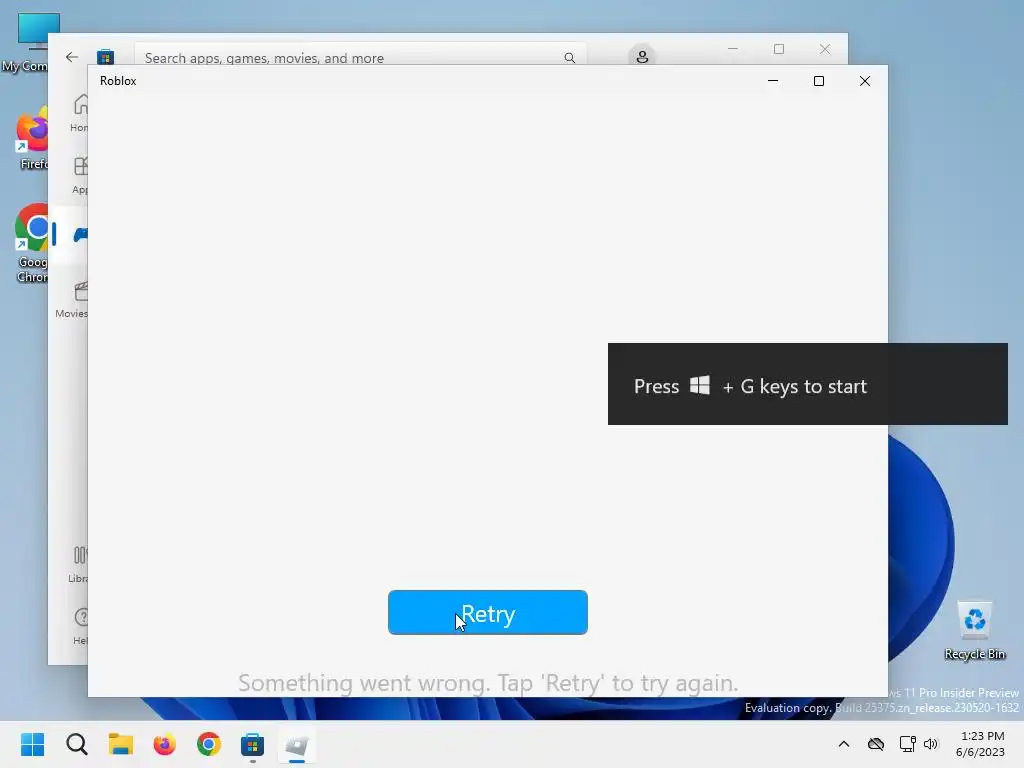Select My Computer desktop icon
The image size is (1024, 768).
pos(26,42)
